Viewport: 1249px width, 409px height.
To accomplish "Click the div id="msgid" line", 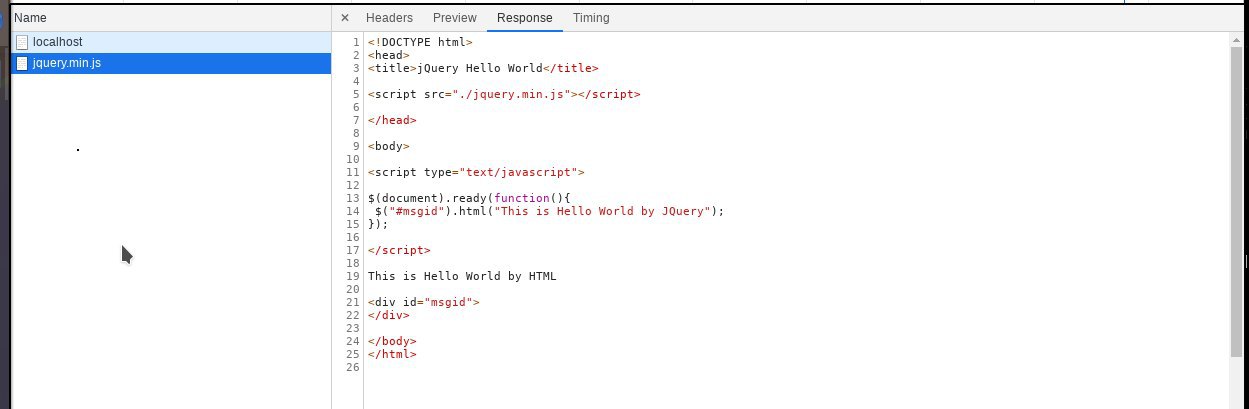I will [x=424, y=302].
